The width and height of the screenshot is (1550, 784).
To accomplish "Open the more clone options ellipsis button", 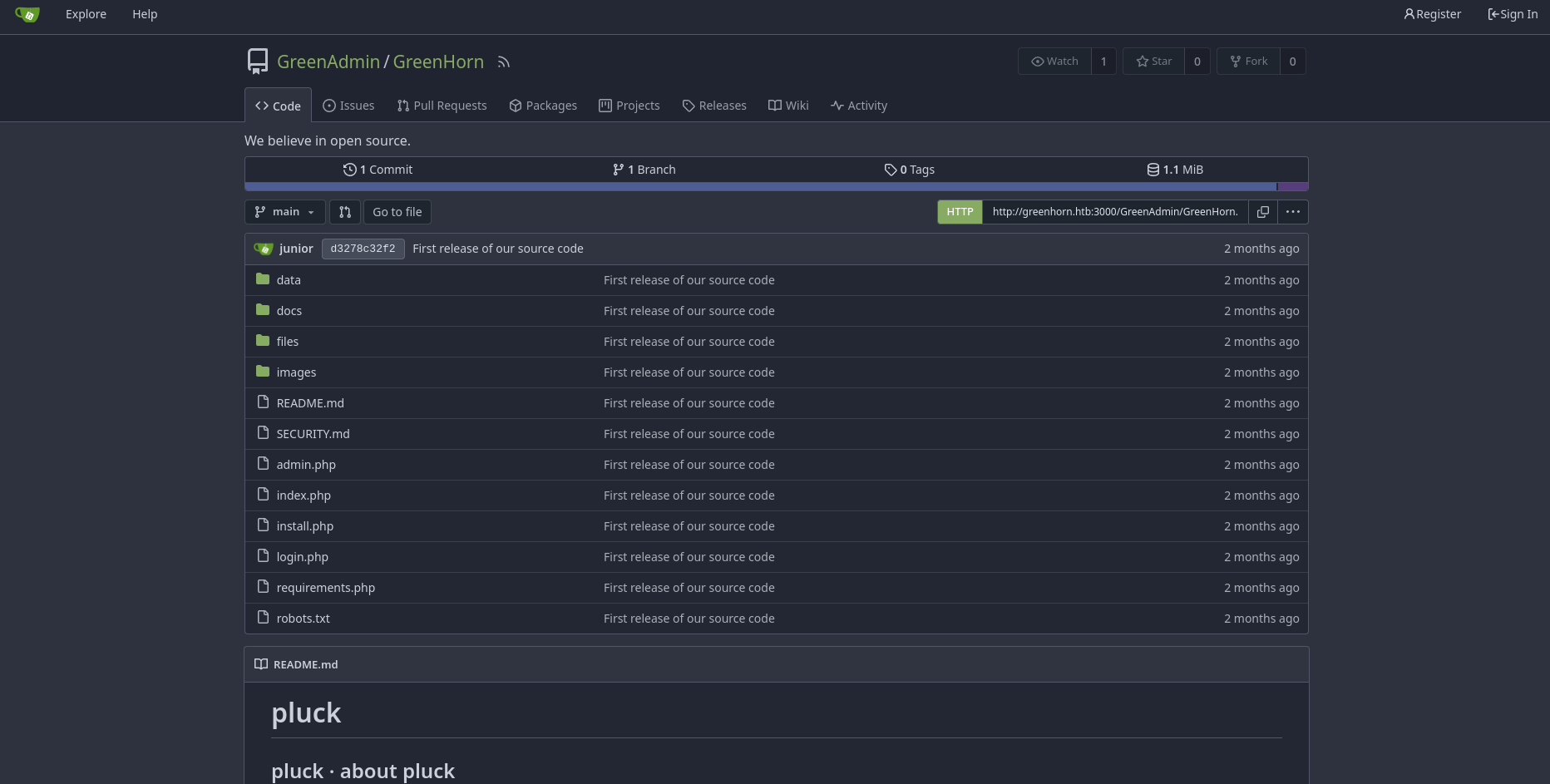I will pos(1292,212).
